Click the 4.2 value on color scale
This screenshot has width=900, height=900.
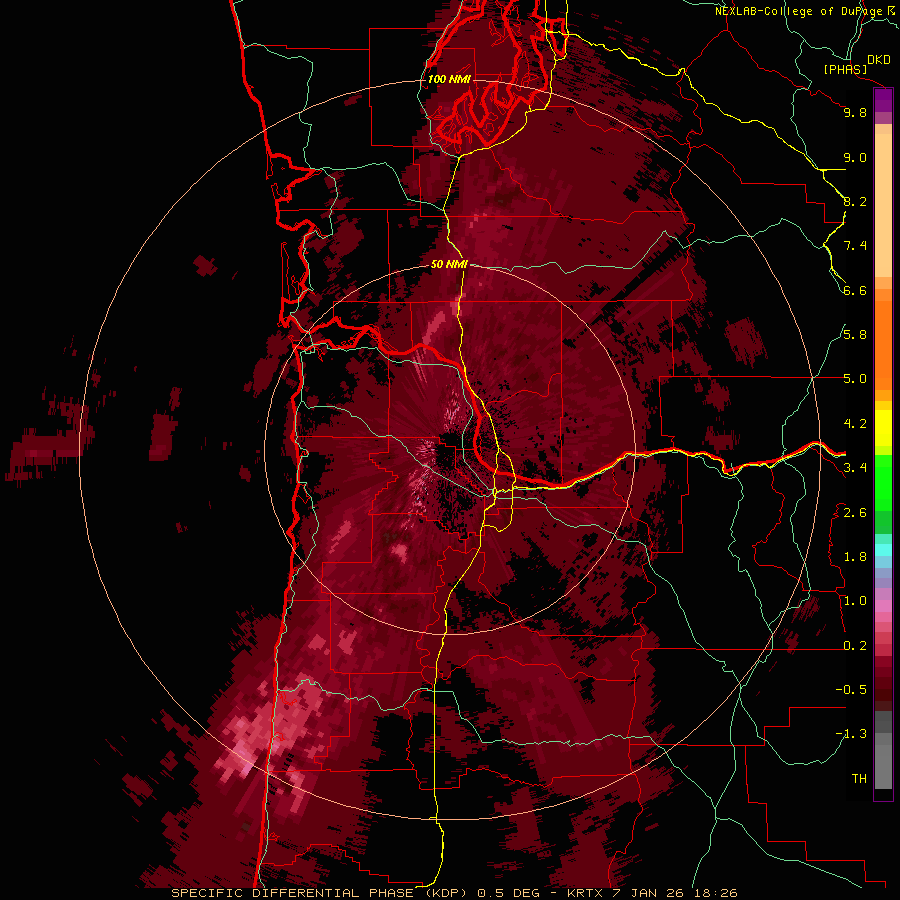pyautogui.click(x=855, y=424)
